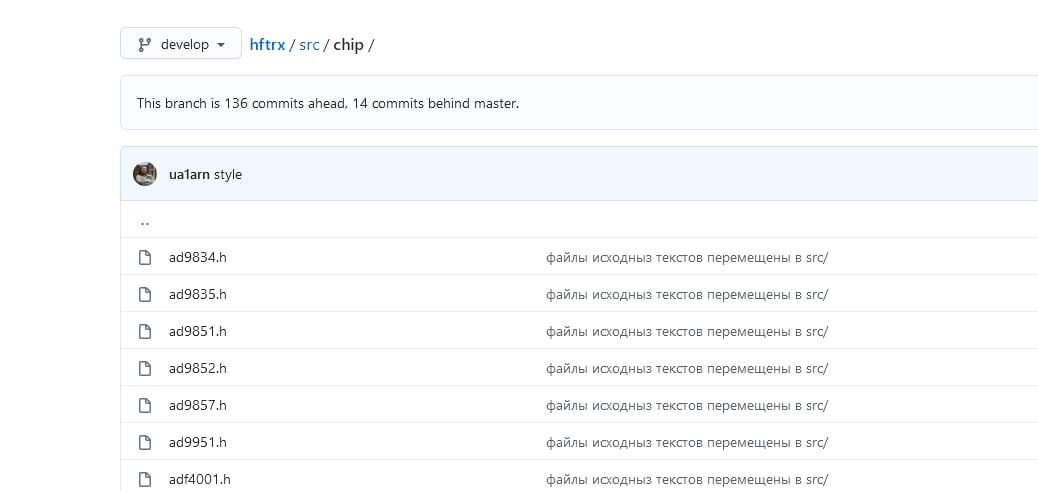The height and width of the screenshot is (491, 1038).
Task: Click file icon beside ad9834.h
Action: (x=144, y=257)
